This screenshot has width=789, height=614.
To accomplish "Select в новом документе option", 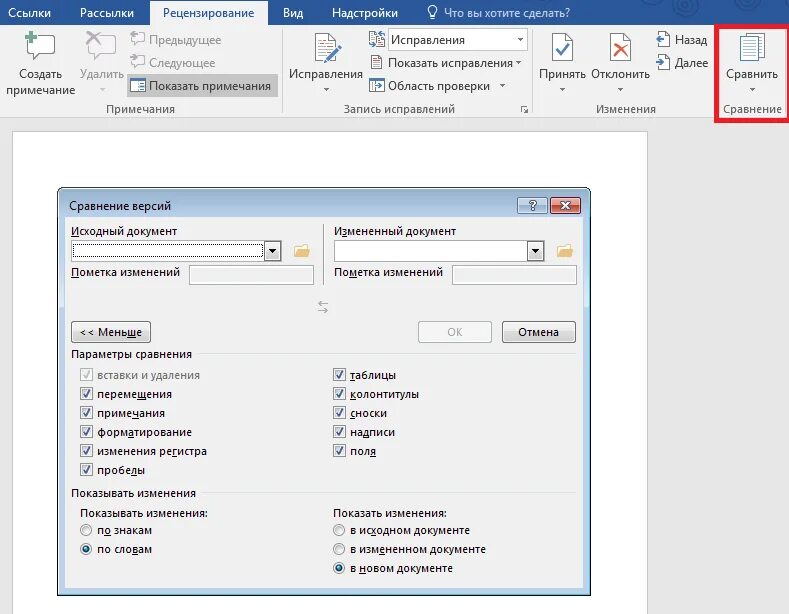I will [339, 568].
